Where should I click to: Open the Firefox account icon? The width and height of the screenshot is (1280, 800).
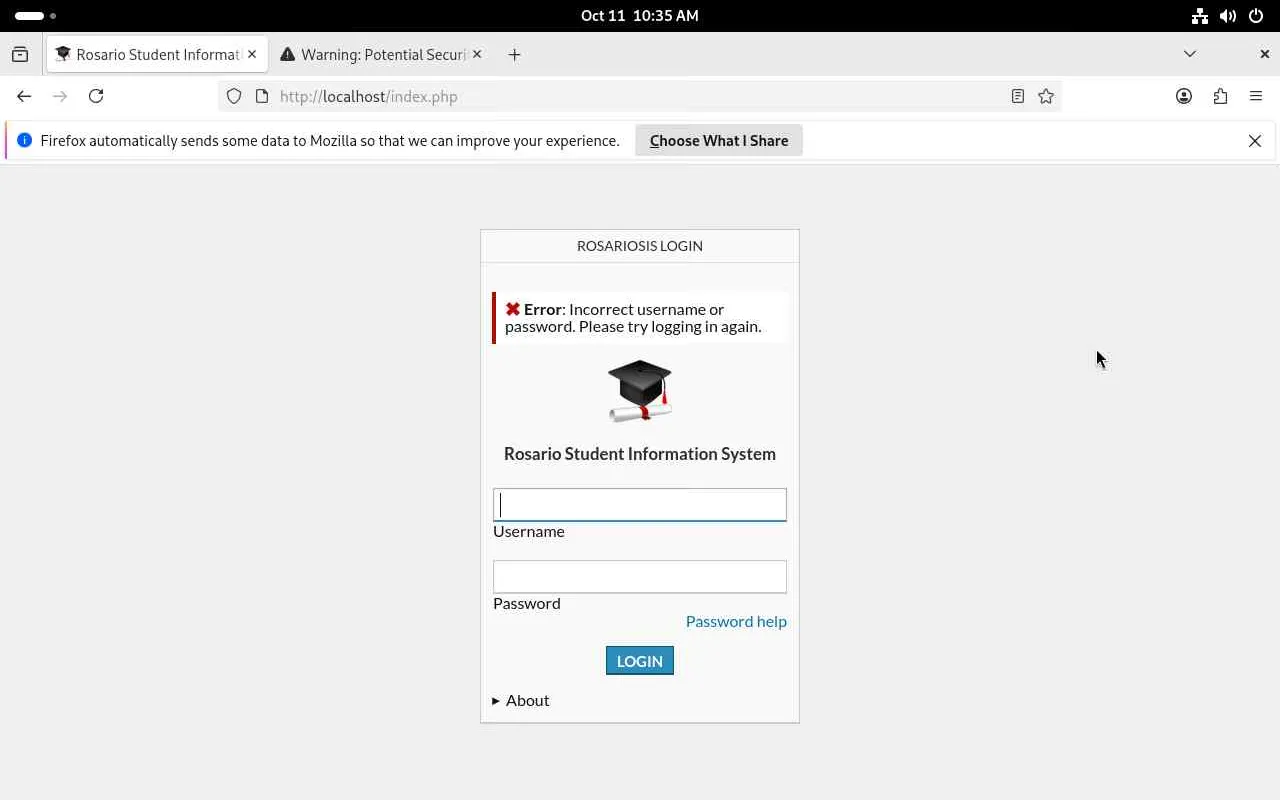coord(1184,96)
